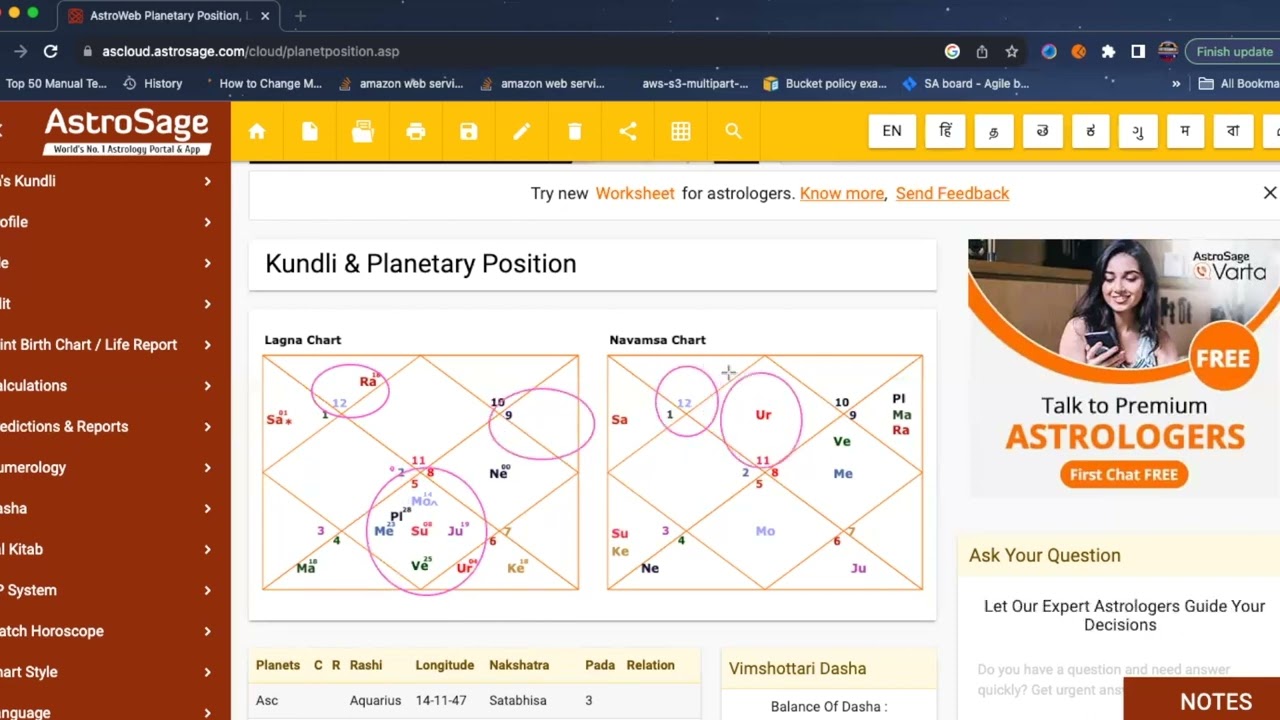Edit the chart using the pencil icon
The image size is (1280, 720).
(522, 131)
